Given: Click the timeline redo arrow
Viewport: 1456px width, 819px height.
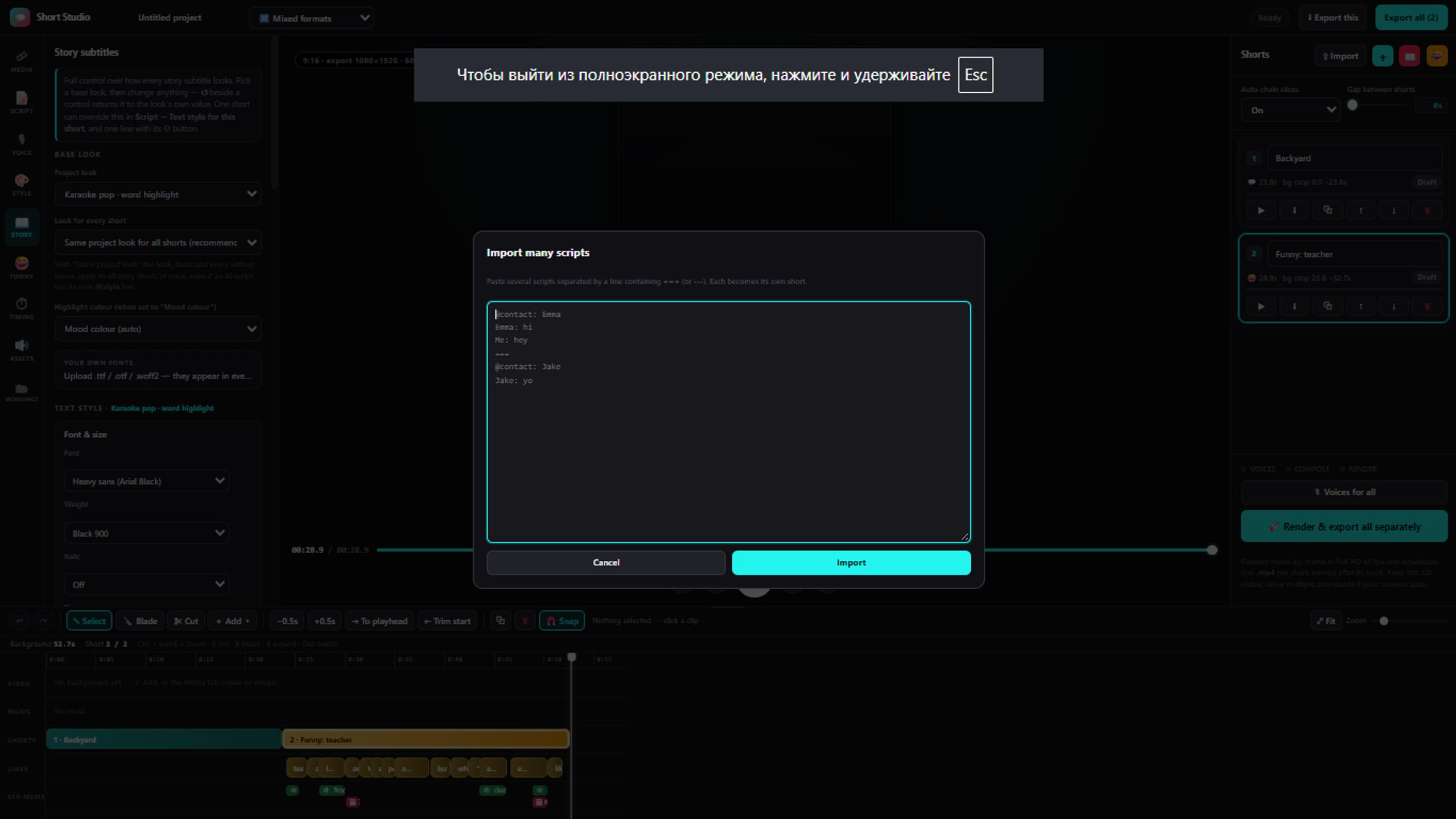Looking at the screenshot, I should point(44,621).
